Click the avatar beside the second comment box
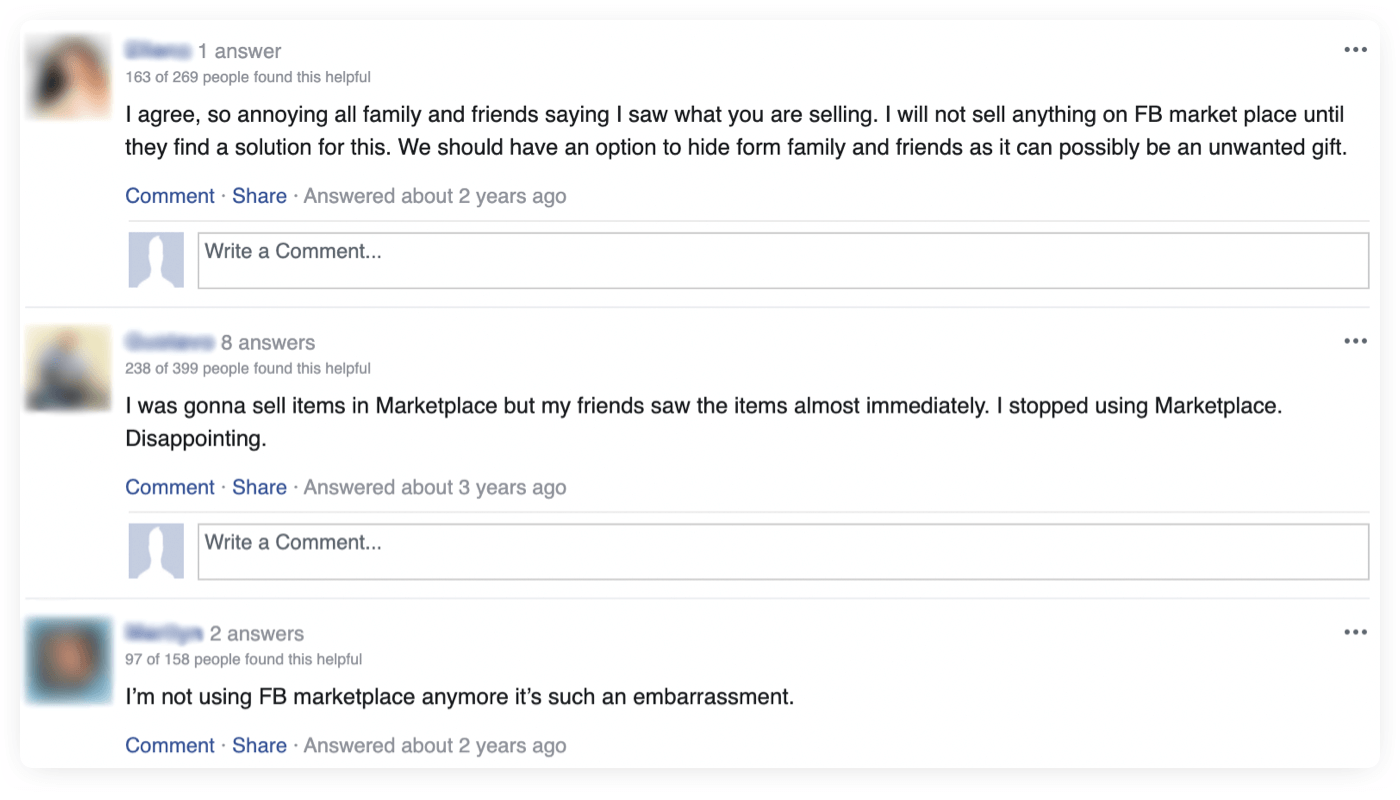The width and height of the screenshot is (1400, 800). coord(156,551)
